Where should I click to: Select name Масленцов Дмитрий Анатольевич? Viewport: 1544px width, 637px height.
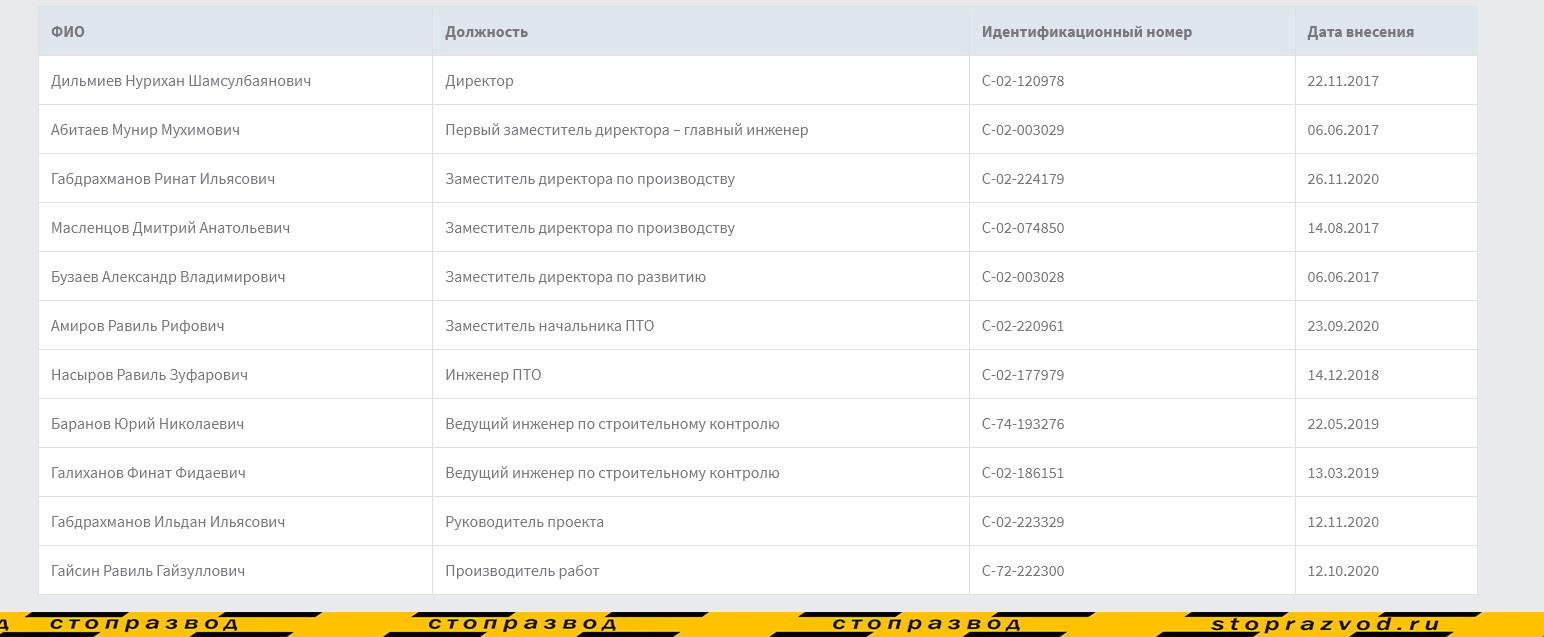pos(170,228)
